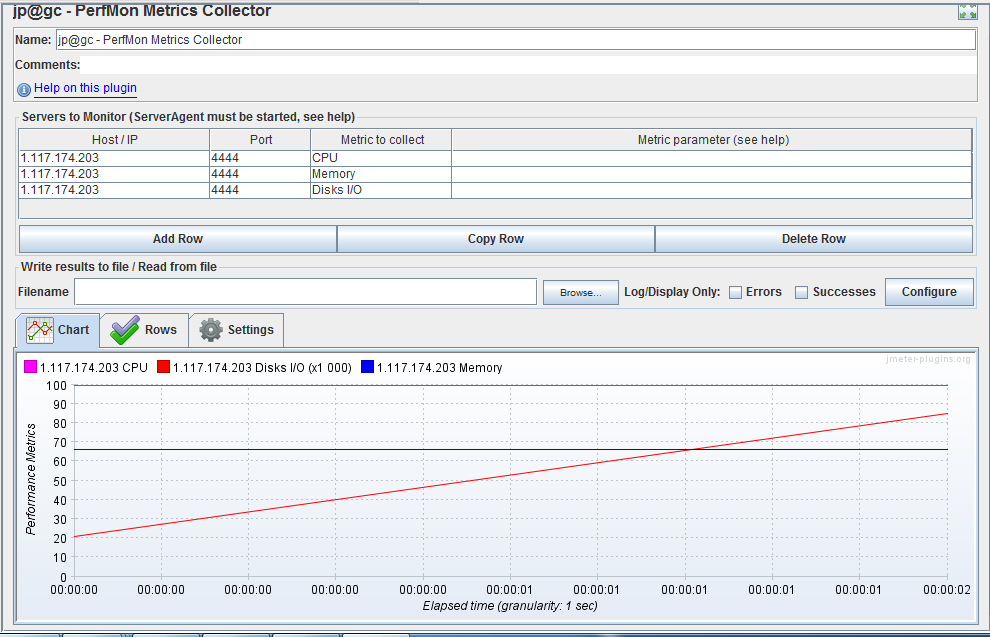Toggle the Successes checkbox
The height and width of the screenshot is (637, 990).
[x=801, y=292]
